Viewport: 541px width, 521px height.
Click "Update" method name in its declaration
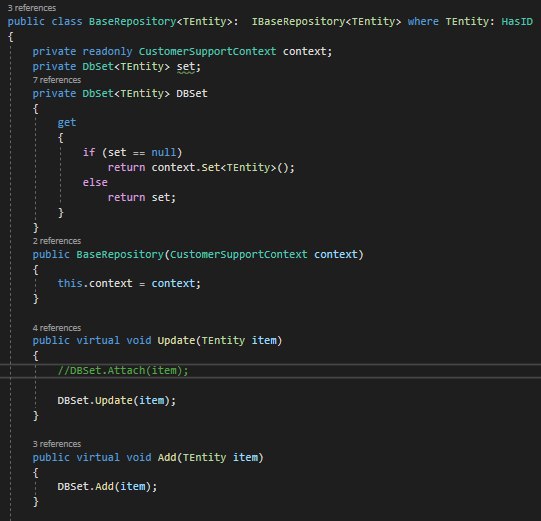point(176,341)
